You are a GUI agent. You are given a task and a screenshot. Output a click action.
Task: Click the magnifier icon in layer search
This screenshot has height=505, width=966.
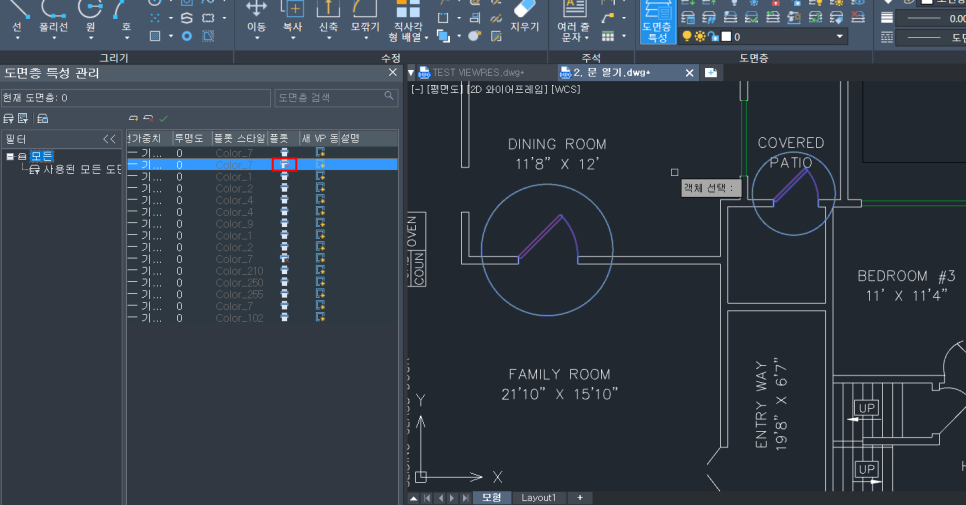[x=389, y=95]
